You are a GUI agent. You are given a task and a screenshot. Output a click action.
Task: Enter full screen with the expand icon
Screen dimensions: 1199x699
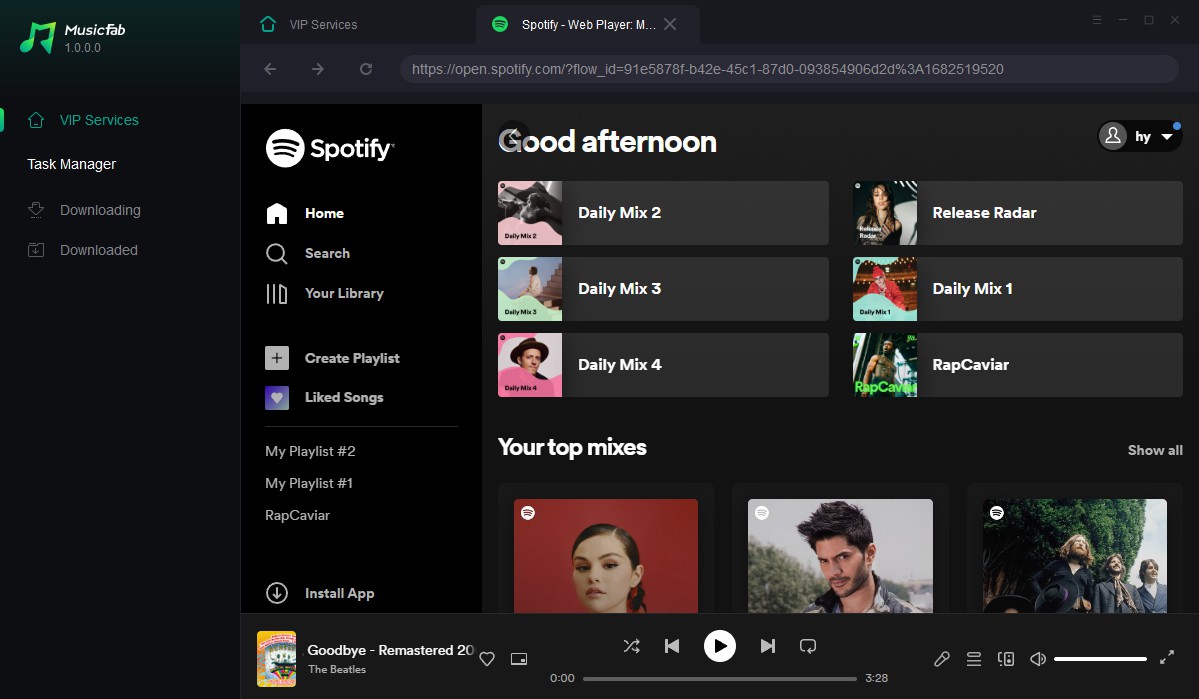pyautogui.click(x=1167, y=658)
